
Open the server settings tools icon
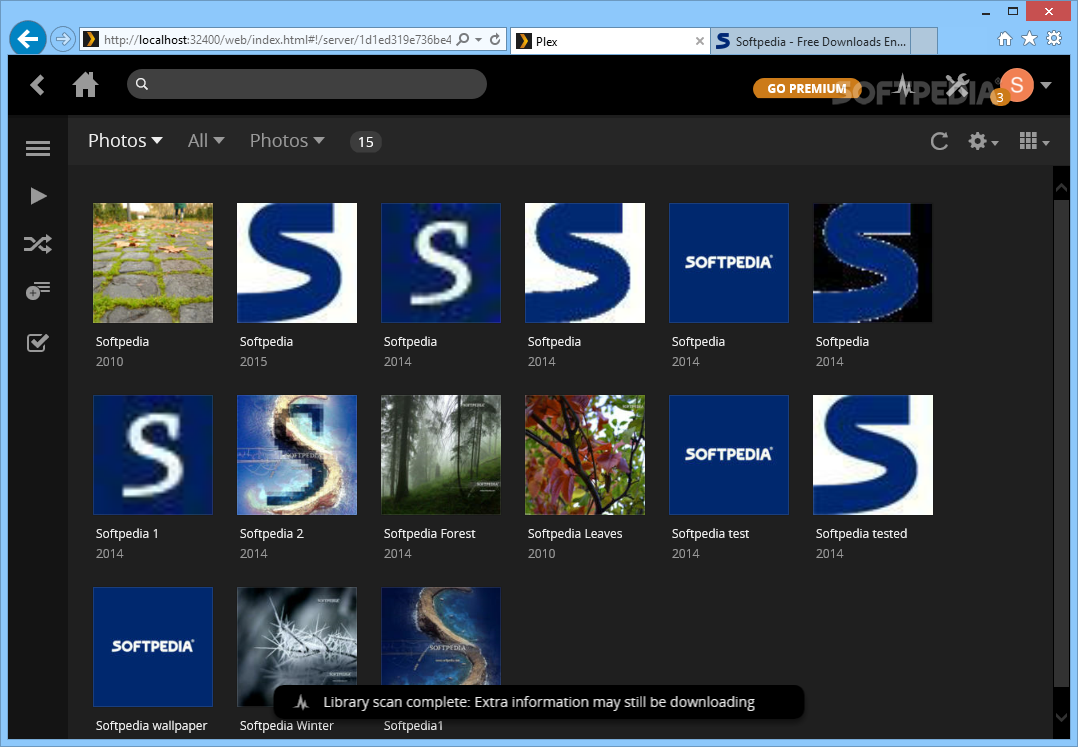(957, 86)
